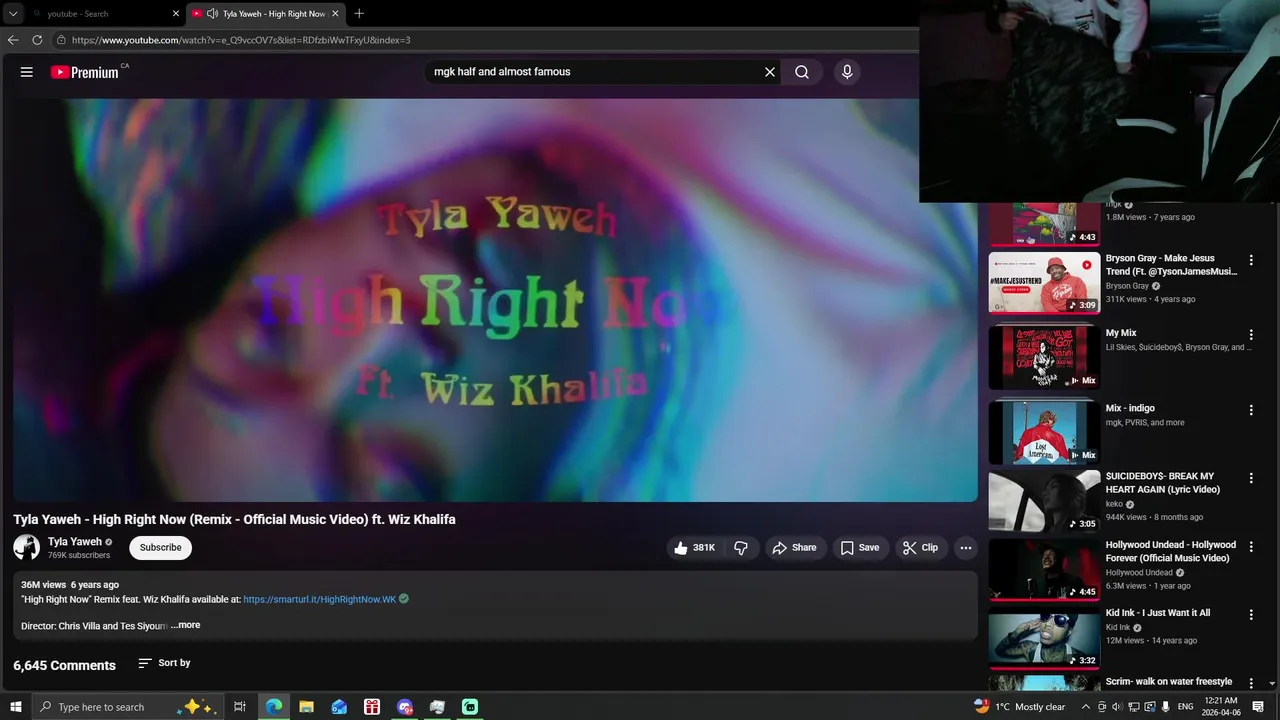1280x720 pixels.
Task: Click the taskbar 'Type here to search' box
Action: click(127, 707)
